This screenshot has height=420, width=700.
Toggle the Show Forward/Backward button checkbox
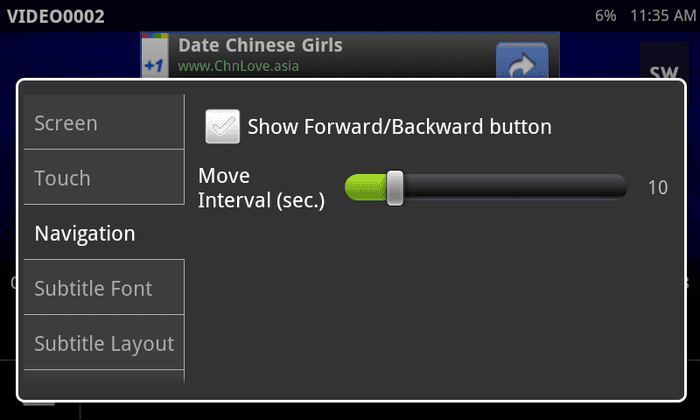[x=222, y=126]
